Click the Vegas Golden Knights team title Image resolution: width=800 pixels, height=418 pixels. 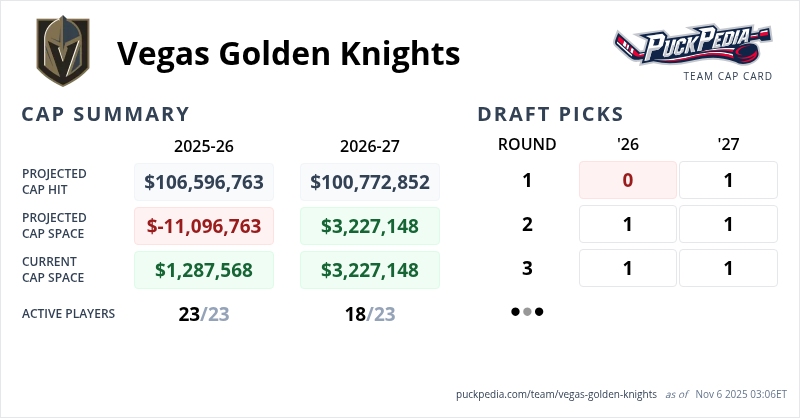[x=290, y=52]
